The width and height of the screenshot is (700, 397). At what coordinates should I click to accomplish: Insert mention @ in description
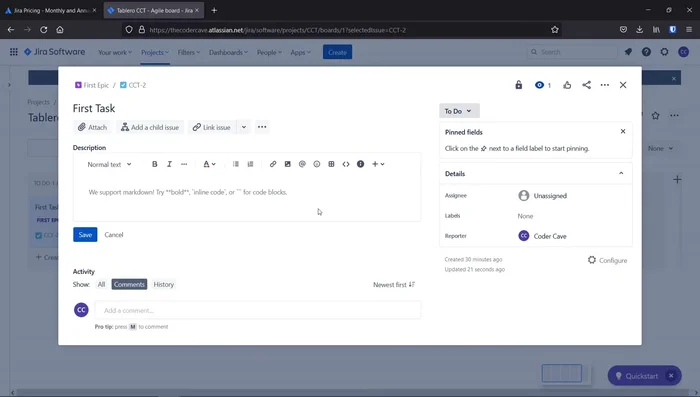[302, 164]
